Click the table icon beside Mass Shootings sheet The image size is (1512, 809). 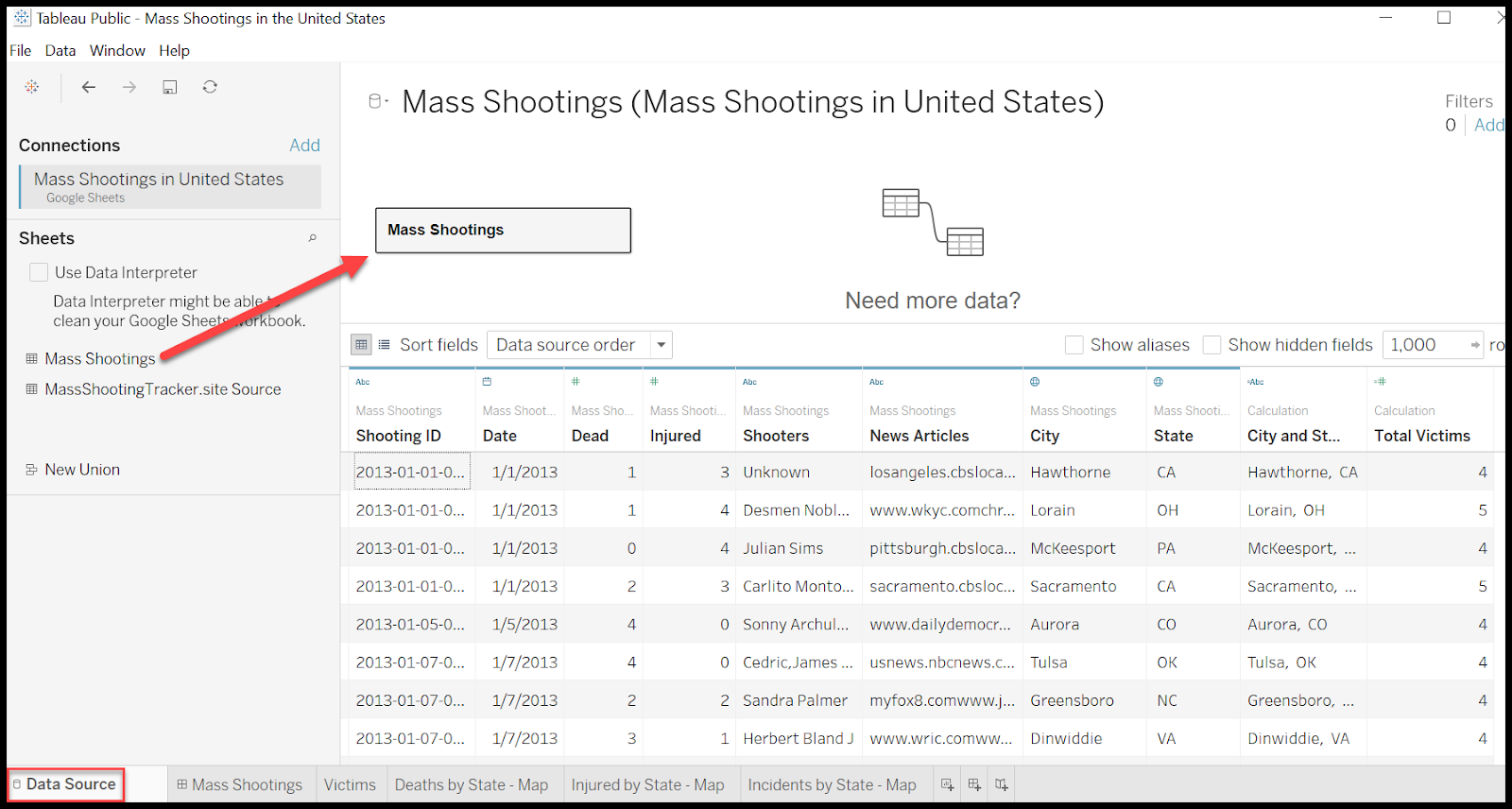32,359
